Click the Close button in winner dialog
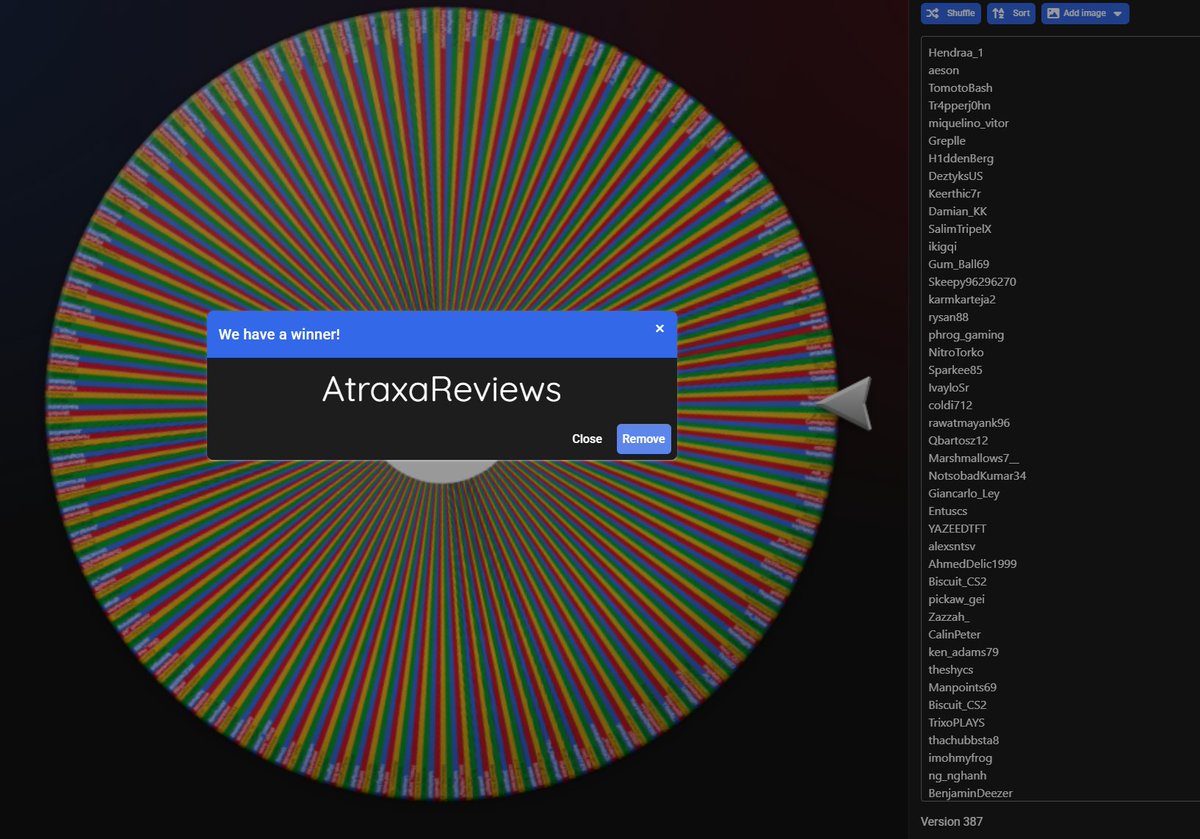This screenshot has height=839, width=1200. point(587,439)
